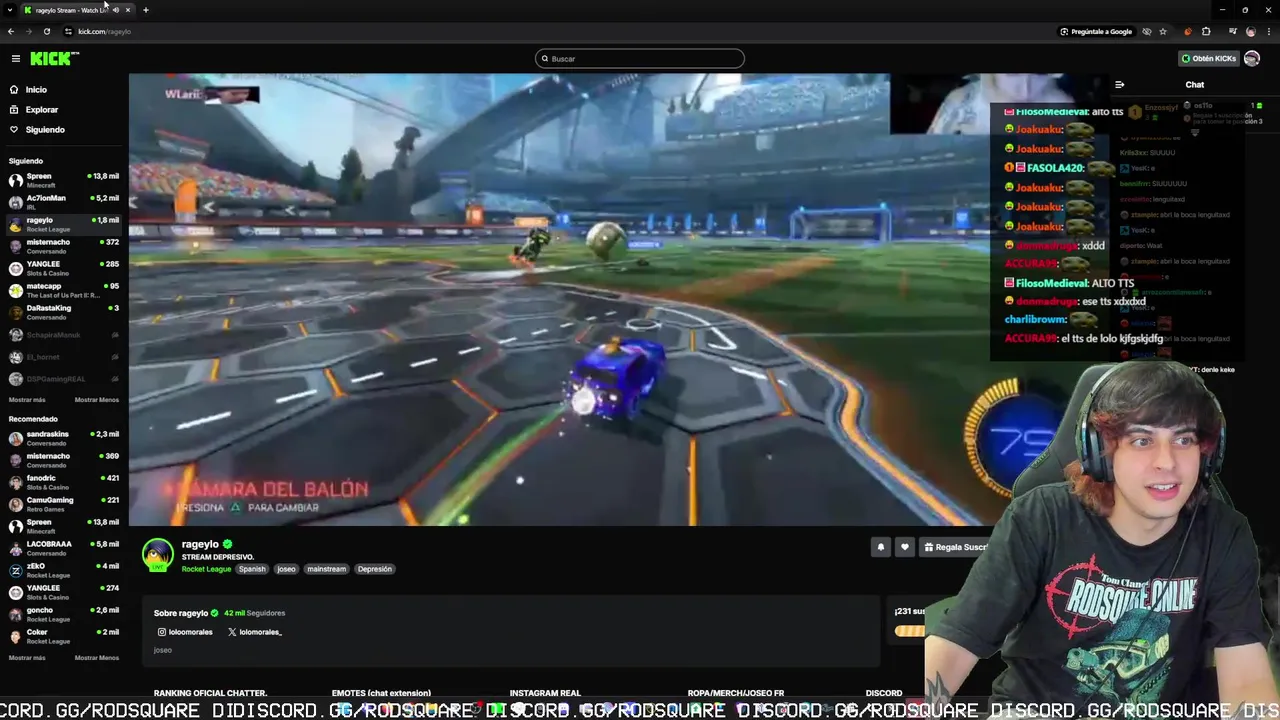Bookmark this page with star icon
This screenshot has width=1280, height=720.
point(1163,32)
